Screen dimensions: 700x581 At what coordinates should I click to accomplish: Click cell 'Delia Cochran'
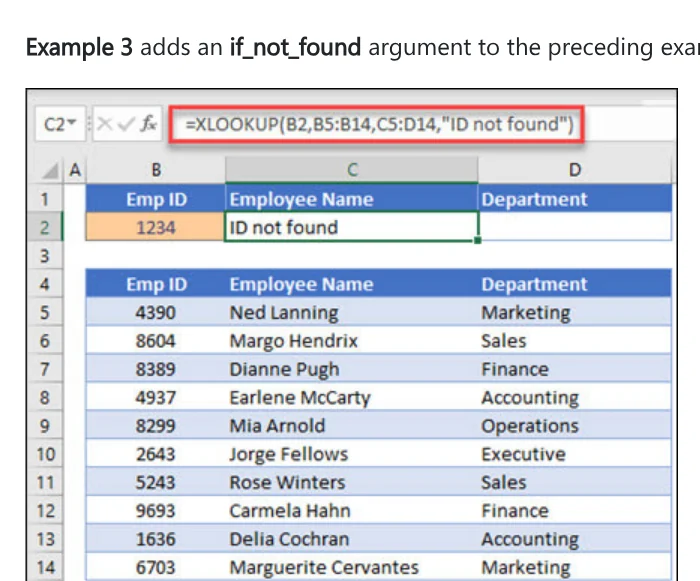352,539
